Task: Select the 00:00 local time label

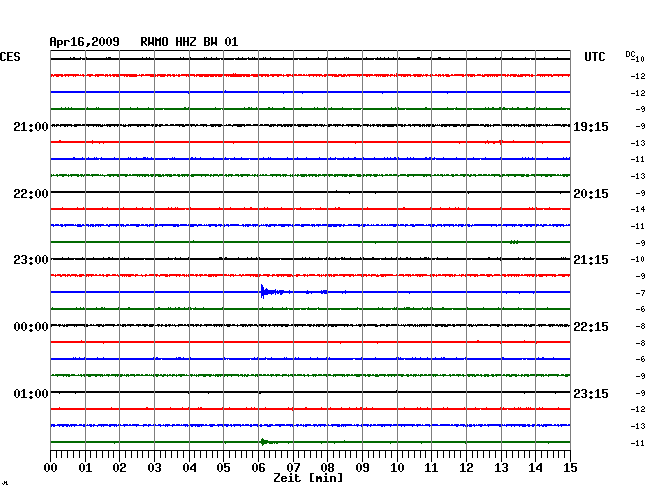Action: 31,327
